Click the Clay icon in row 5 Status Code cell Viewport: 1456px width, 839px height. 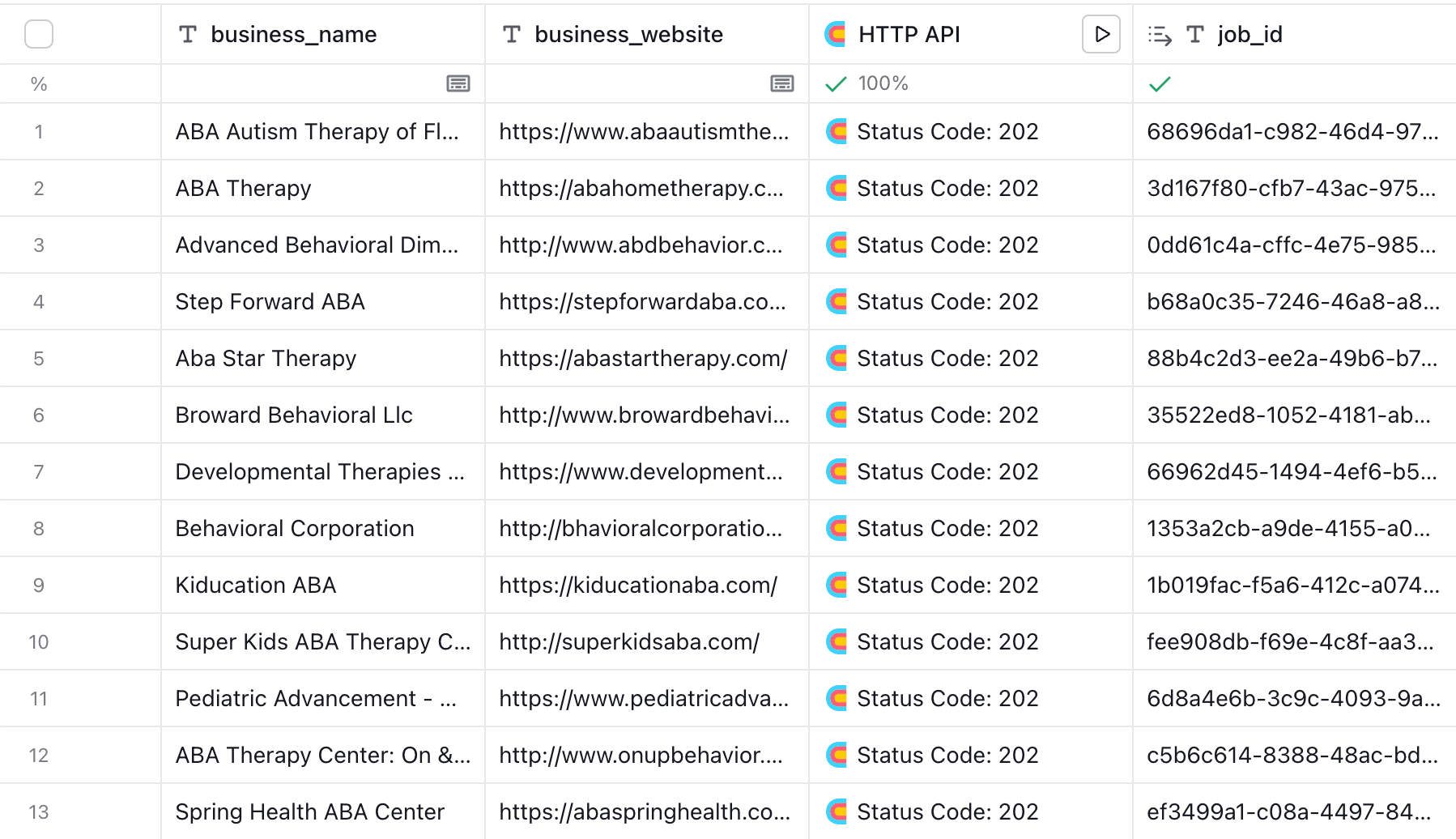point(838,358)
